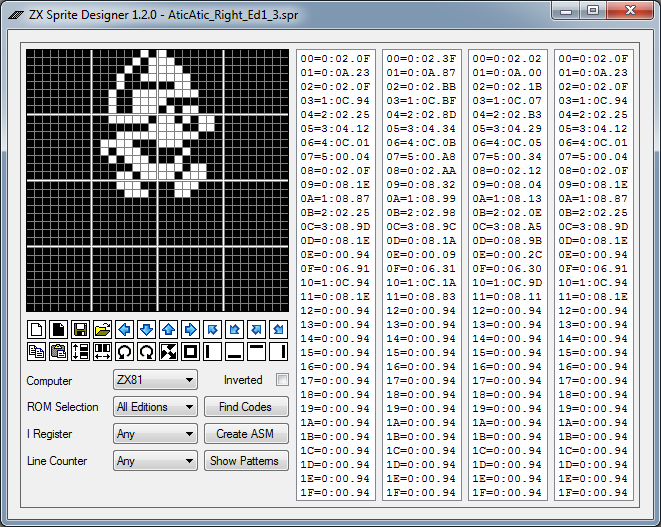Click the Computer label
The width and height of the screenshot is (661, 527).
tap(49, 381)
